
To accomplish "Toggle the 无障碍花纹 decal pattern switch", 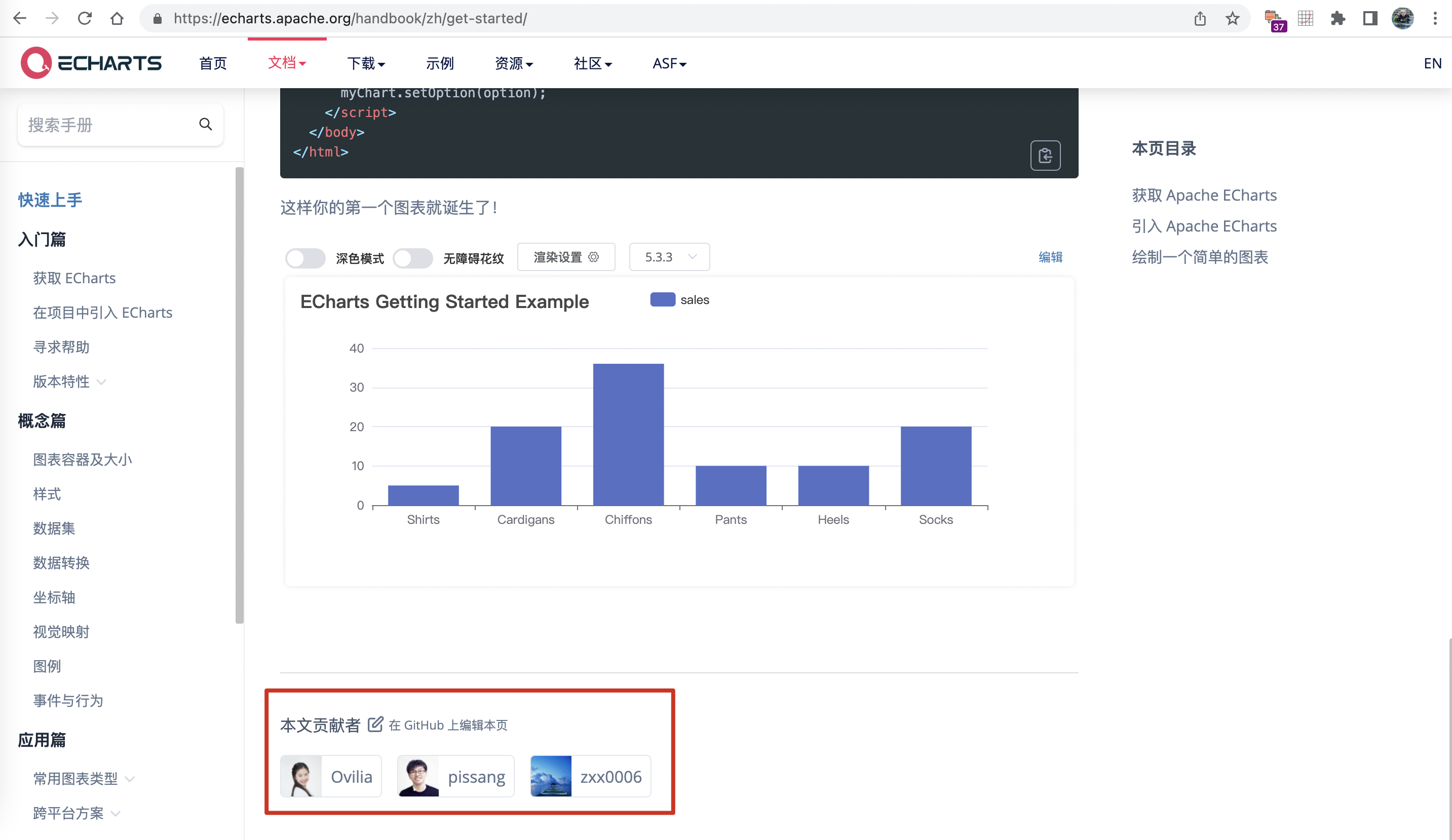I will pyautogui.click(x=412, y=257).
